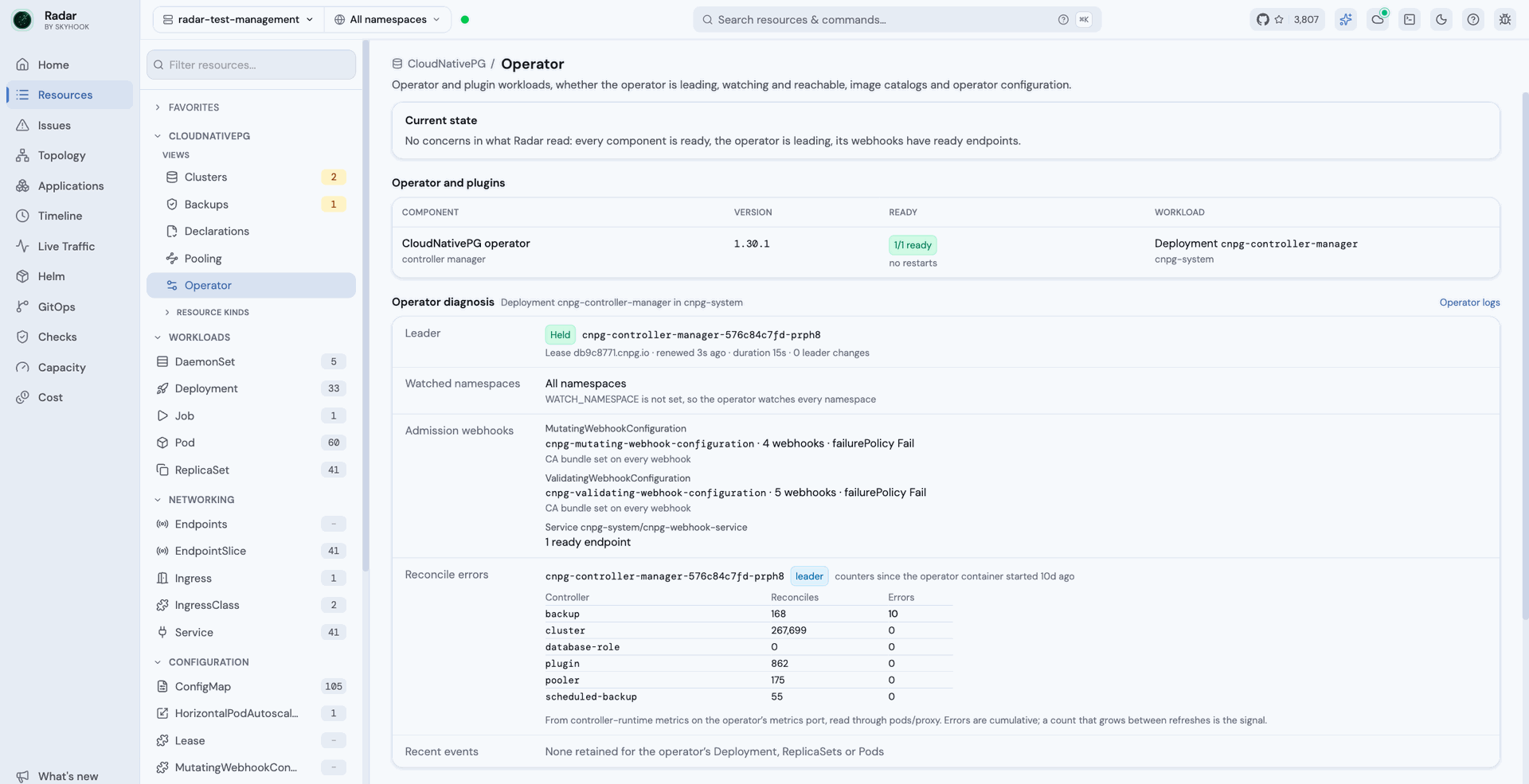Click the Home item in the sidebar

point(69,64)
